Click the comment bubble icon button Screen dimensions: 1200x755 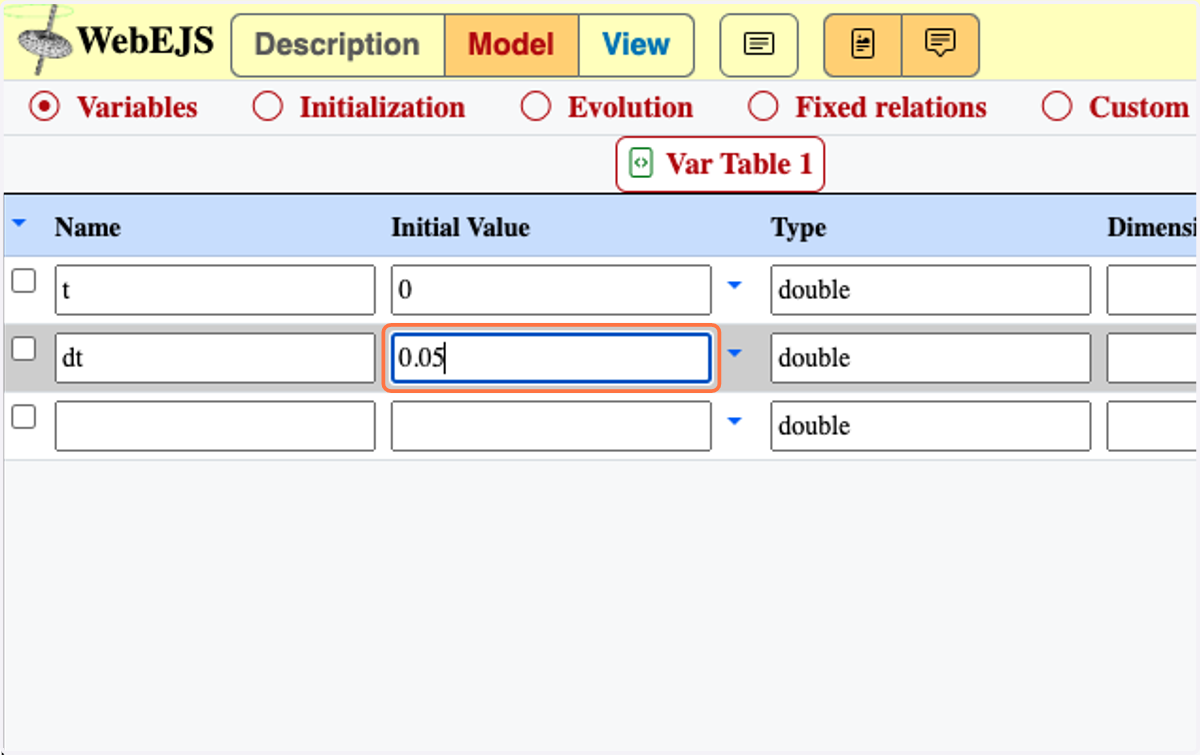pos(940,45)
